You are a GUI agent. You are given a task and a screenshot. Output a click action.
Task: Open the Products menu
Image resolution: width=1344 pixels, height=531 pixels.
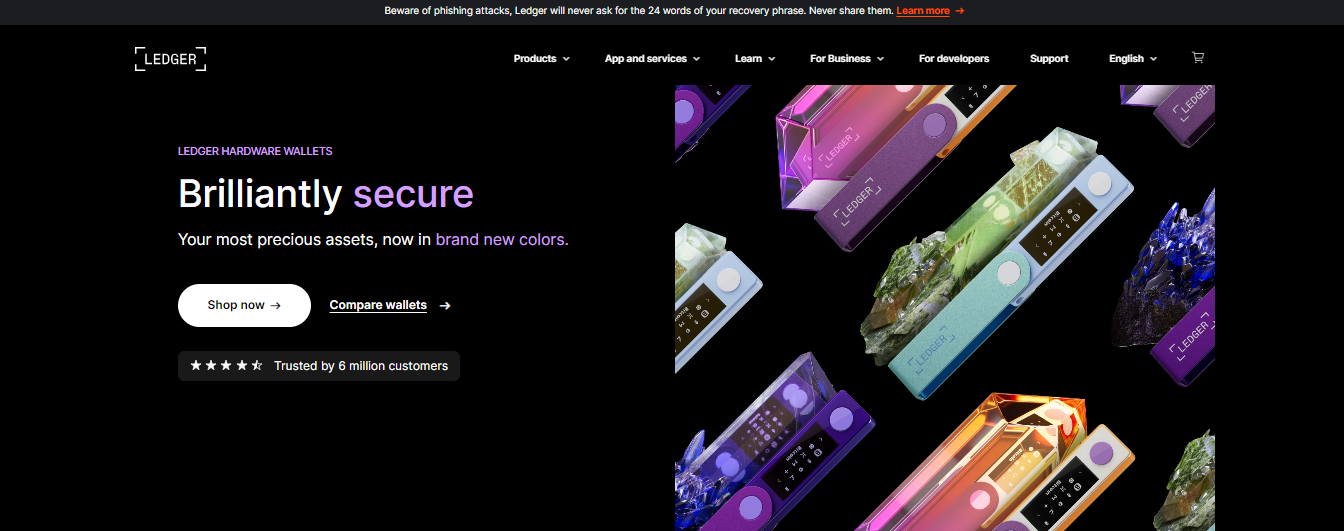click(x=535, y=59)
